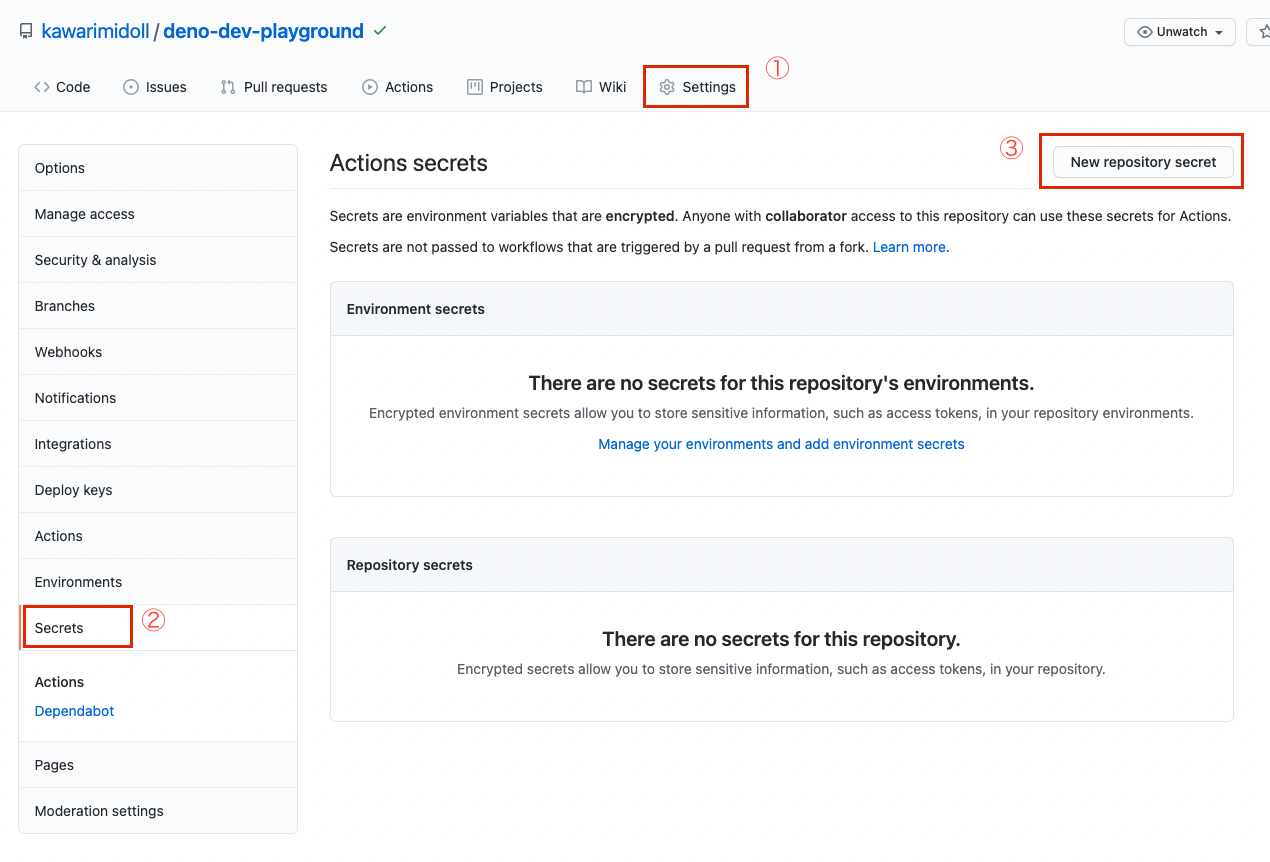Open the kawarimidoll owner link
This screenshot has height=862, width=1270.
point(96,31)
